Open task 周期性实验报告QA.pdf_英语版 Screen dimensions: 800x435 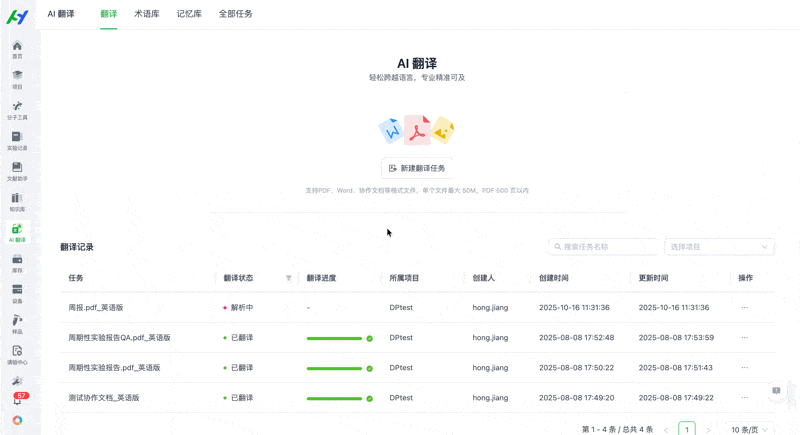(119, 338)
